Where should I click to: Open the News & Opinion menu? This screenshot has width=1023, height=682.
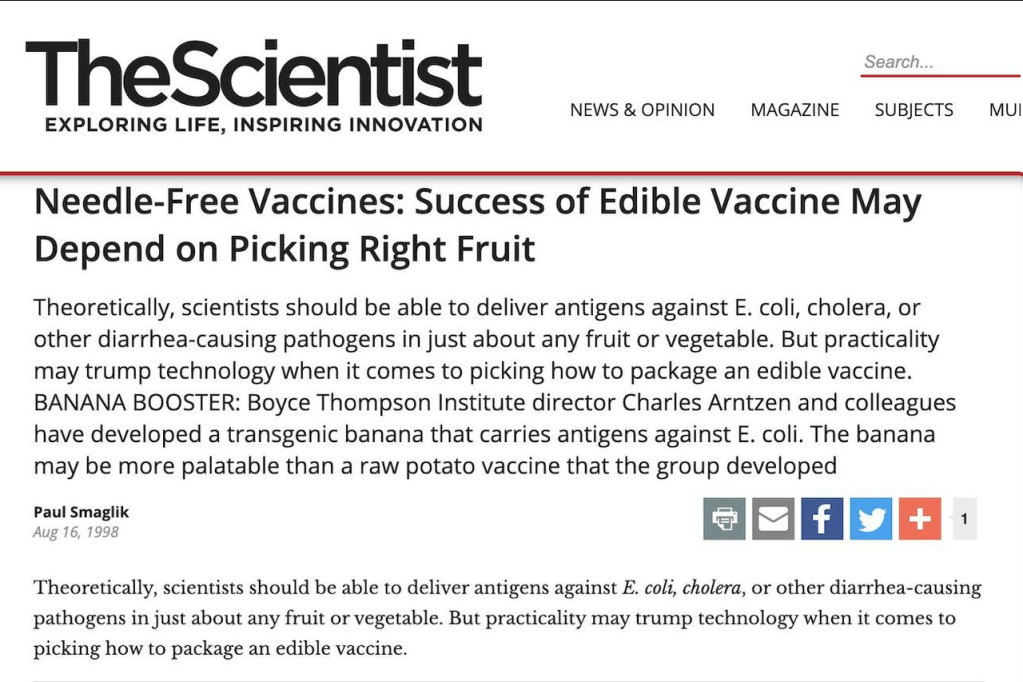pyautogui.click(x=642, y=110)
